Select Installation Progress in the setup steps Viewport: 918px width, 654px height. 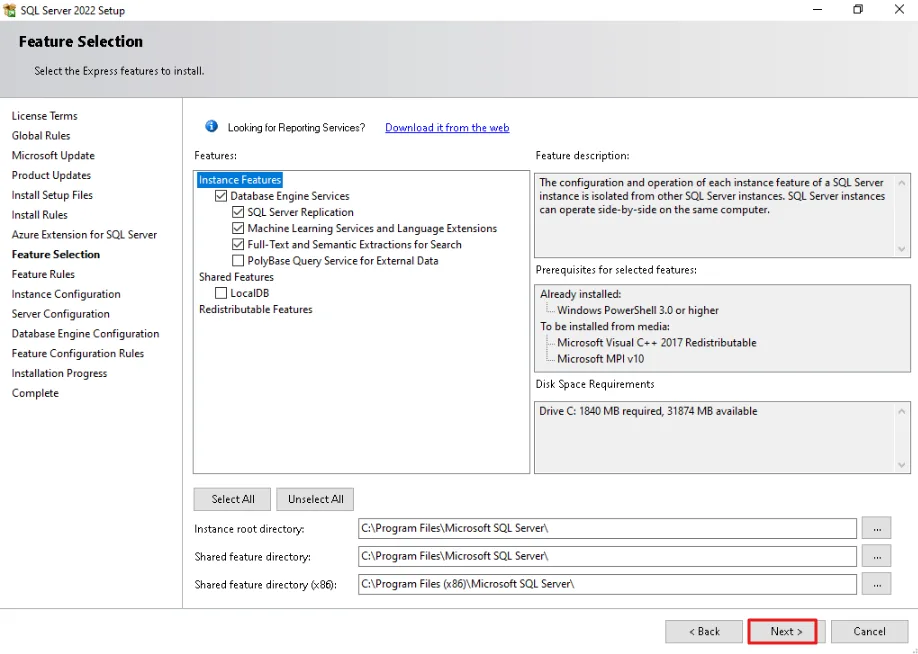[x=59, y=374]
